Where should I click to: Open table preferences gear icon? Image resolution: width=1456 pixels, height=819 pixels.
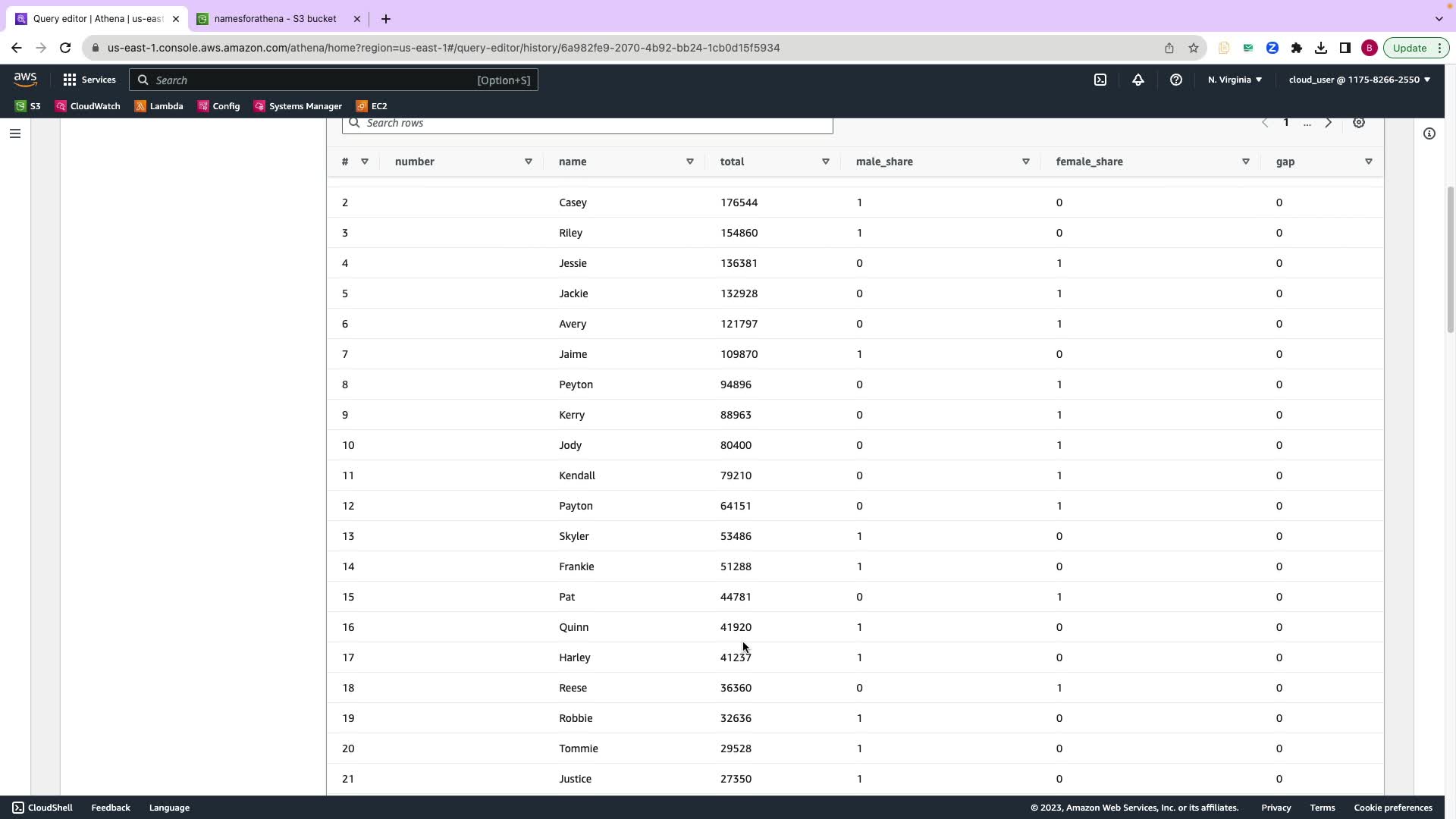point(1359,123)
